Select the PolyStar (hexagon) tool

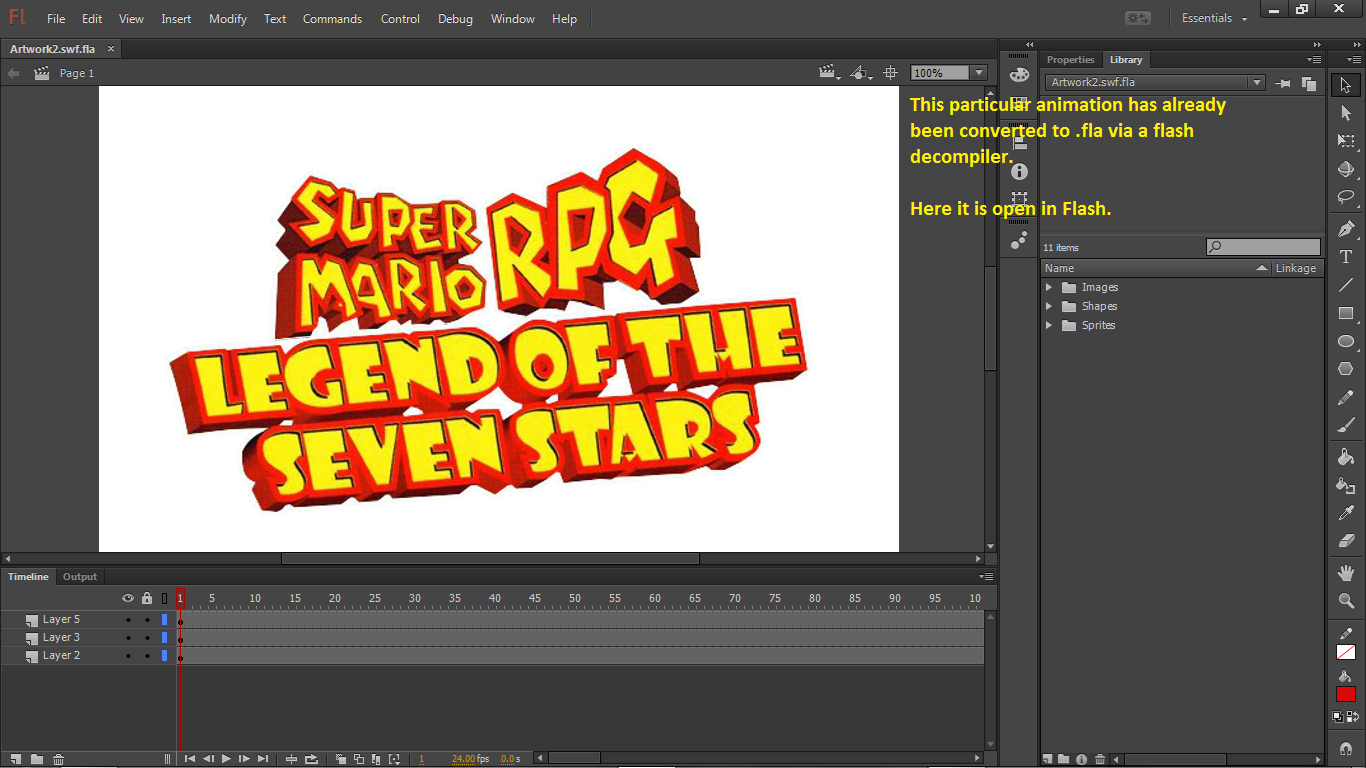[1346, 369]
